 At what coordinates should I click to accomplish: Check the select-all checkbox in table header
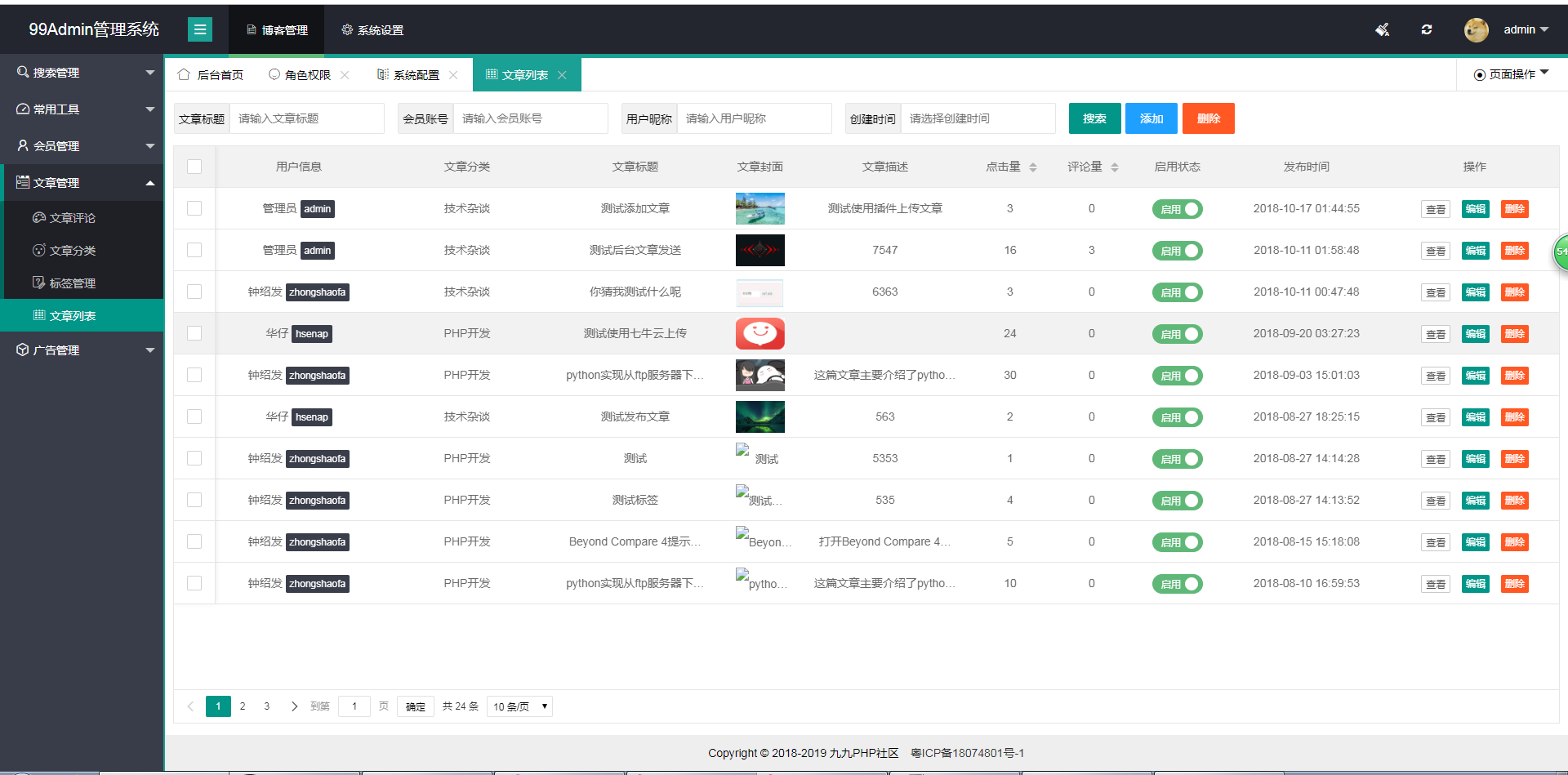coord(194,167)
